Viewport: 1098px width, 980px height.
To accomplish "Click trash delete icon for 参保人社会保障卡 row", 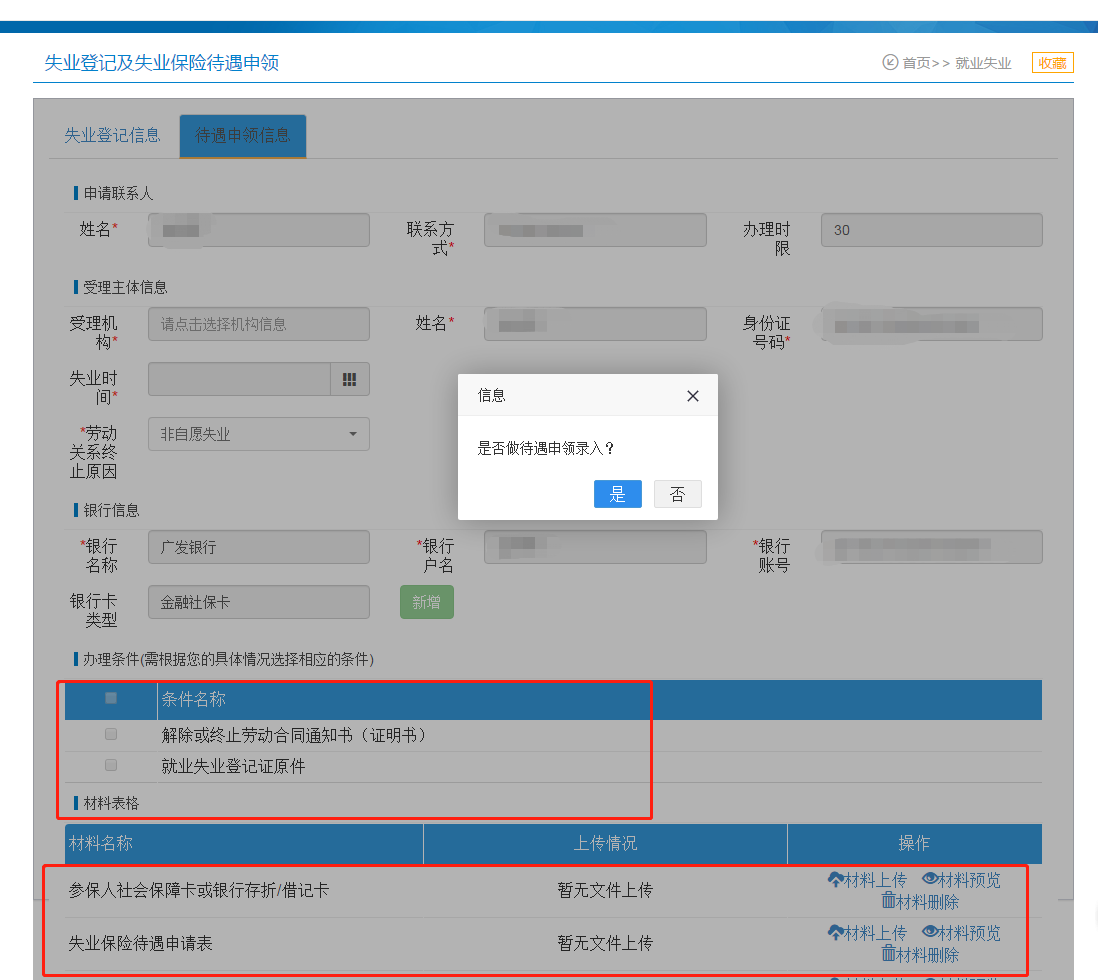I will click(888, 901).
